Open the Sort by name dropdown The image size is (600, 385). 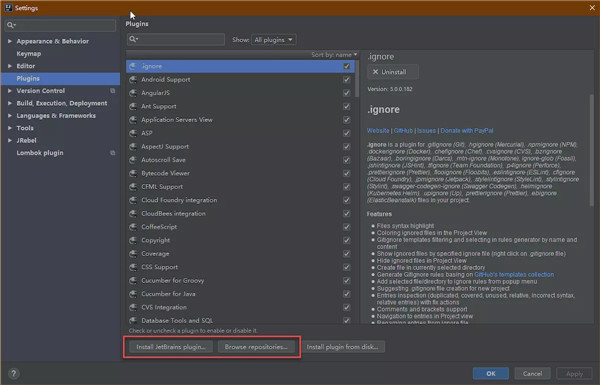(334, 55)
